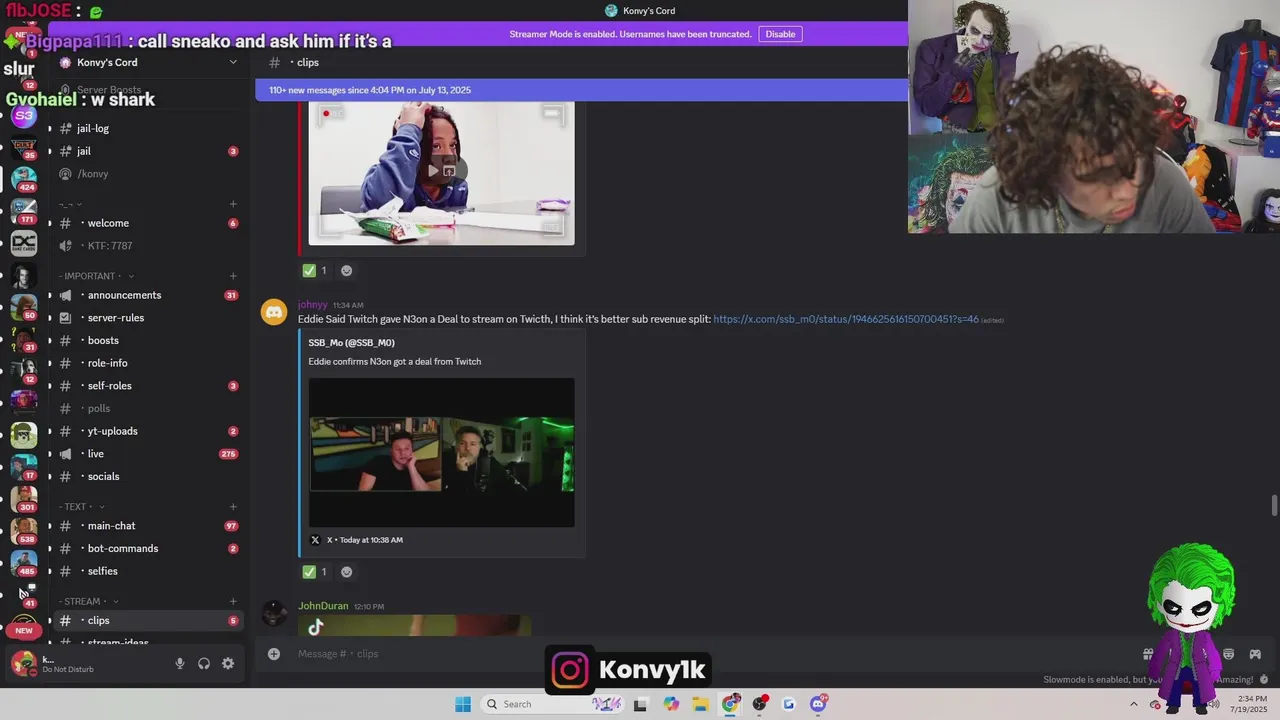This screenshot has width=1280, height=720.
Task: Open the server icon with 485 badge
Action: [23, 563]
